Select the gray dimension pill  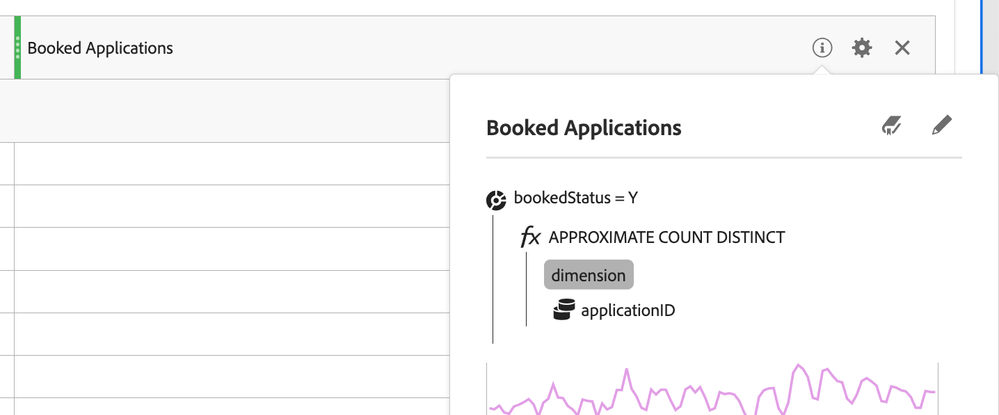[x=589, y=275]
